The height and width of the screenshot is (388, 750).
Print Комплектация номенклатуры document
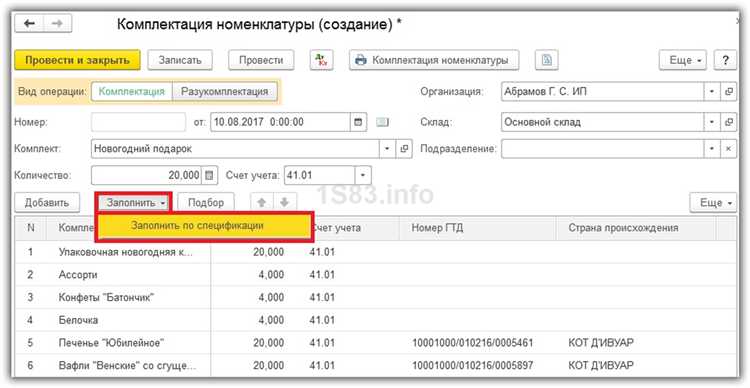tap(434, 60)
